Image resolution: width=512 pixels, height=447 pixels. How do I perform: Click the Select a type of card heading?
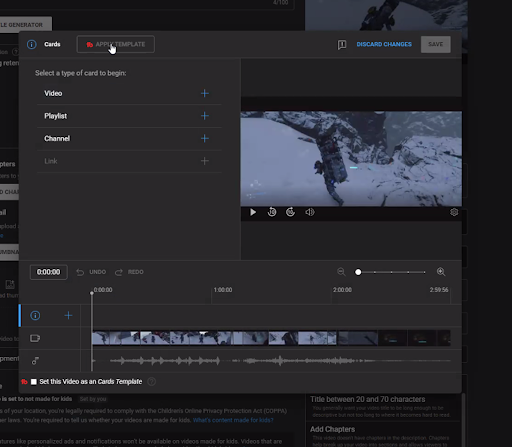click(81, 73)
